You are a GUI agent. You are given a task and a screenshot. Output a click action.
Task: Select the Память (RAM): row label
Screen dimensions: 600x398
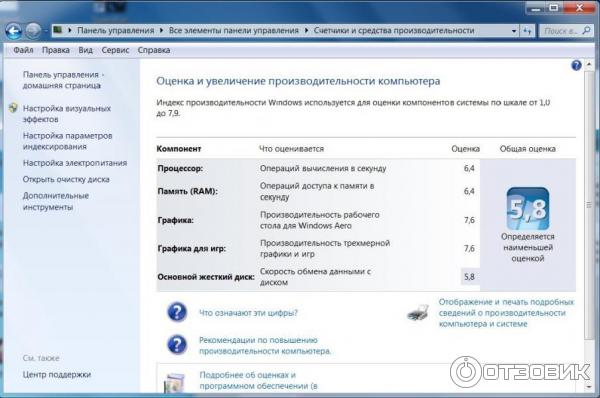[188, 191]
